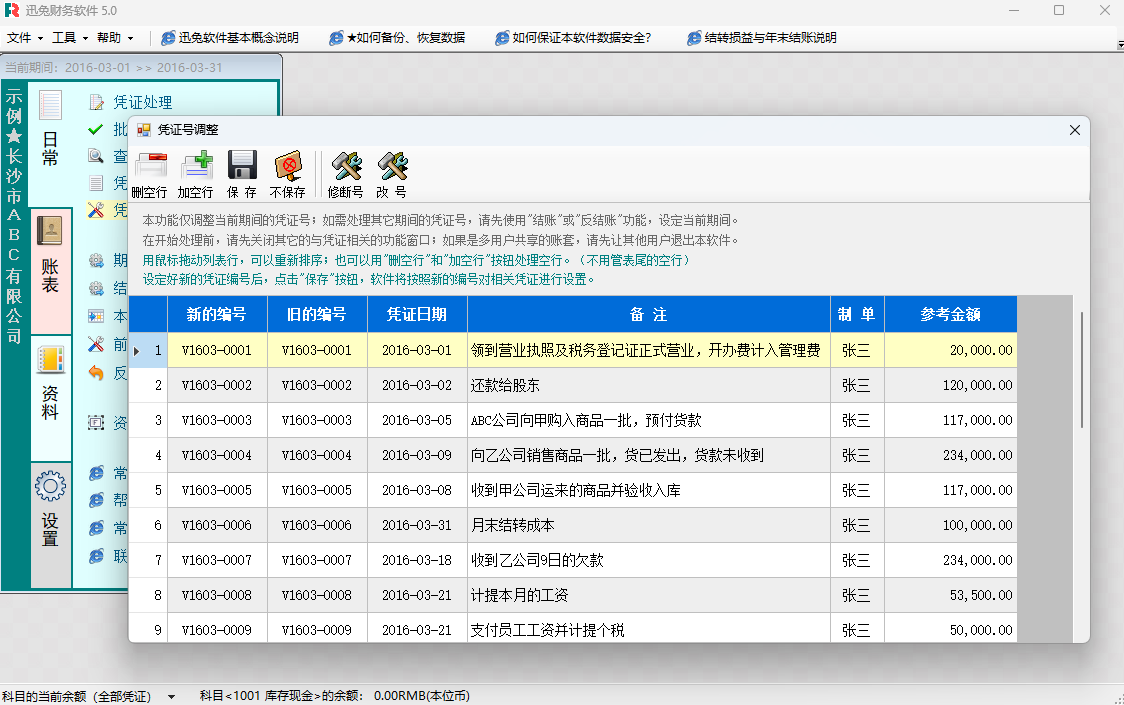Open the 文件 menu dropdown
The height and width of the screenshot is (705, 1124).
point(24,38)
